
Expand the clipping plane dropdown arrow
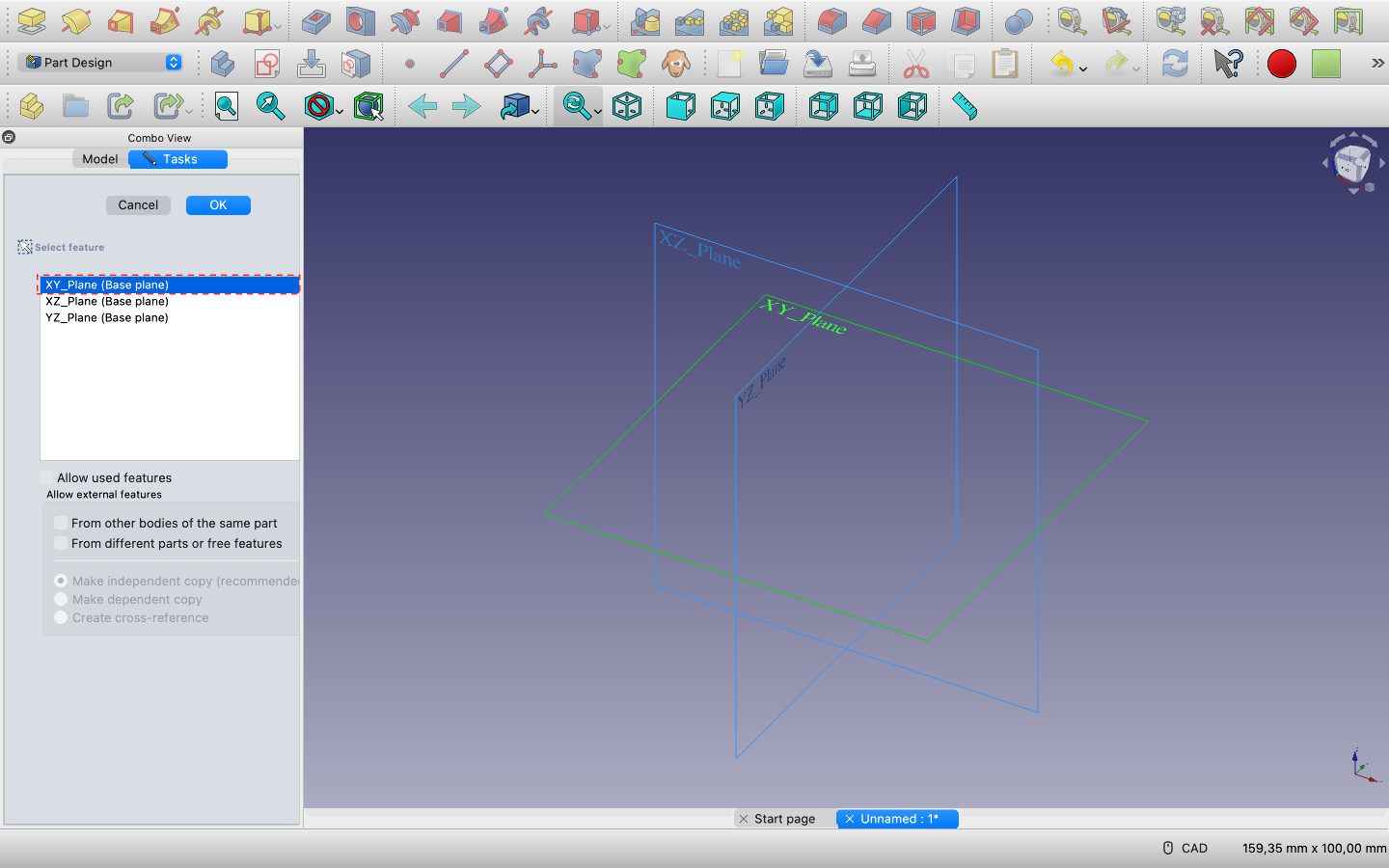click(340, 111)
